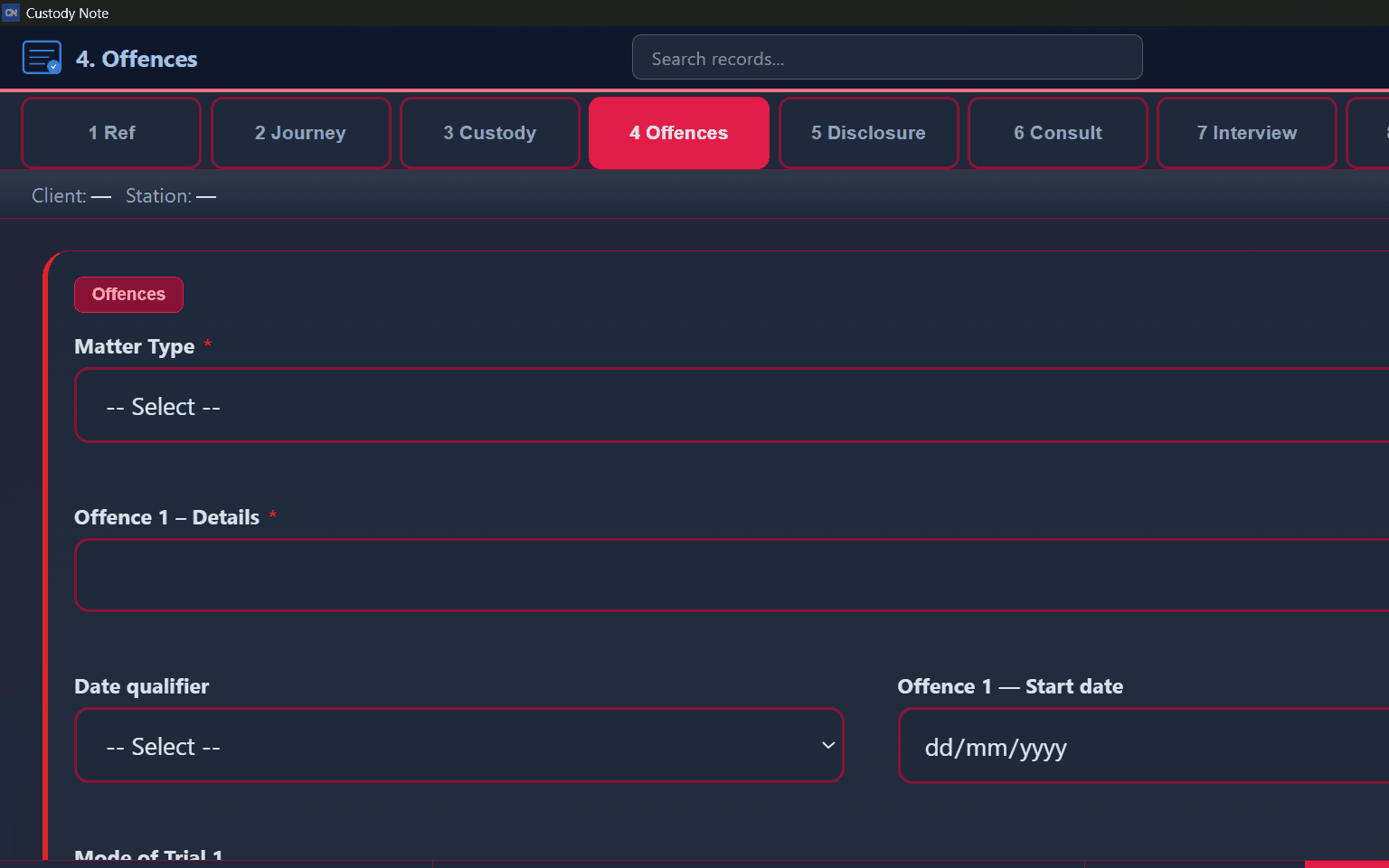
Task: Select the active 4 Offences tab
Action: [678, 133]
